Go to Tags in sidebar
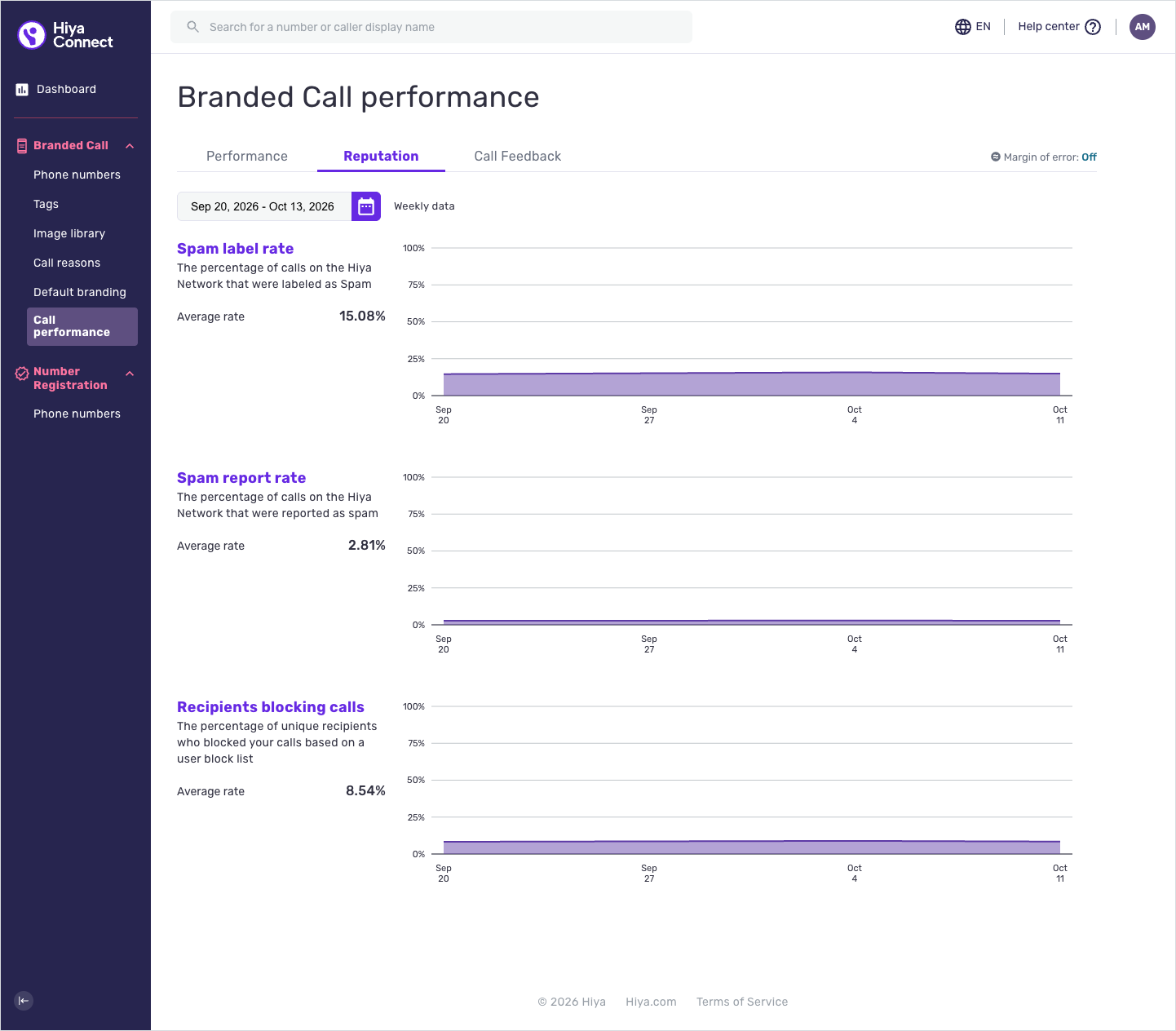 point(46,204)
